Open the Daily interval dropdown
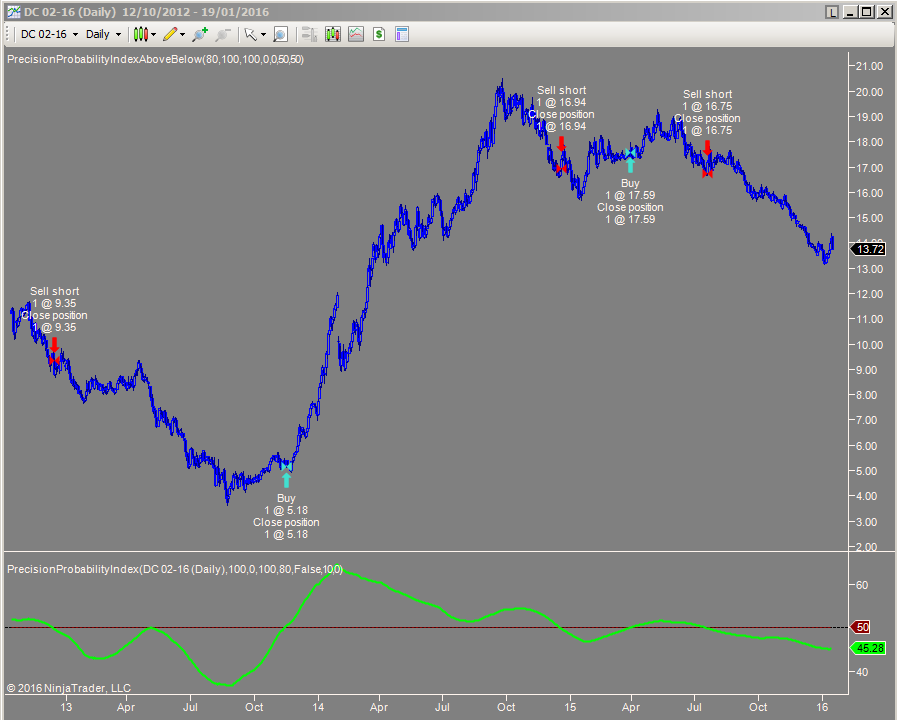This screenshot has height=720, width=897. (x=99, y=33)
